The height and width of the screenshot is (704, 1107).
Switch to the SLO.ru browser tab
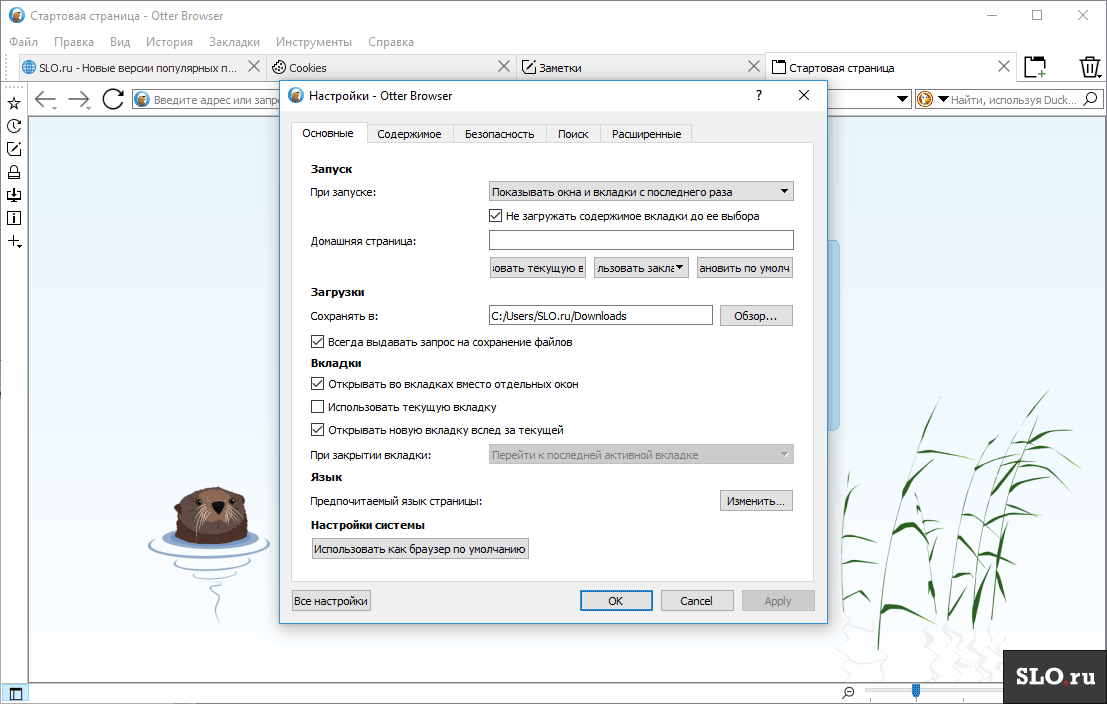click(138, 68)
